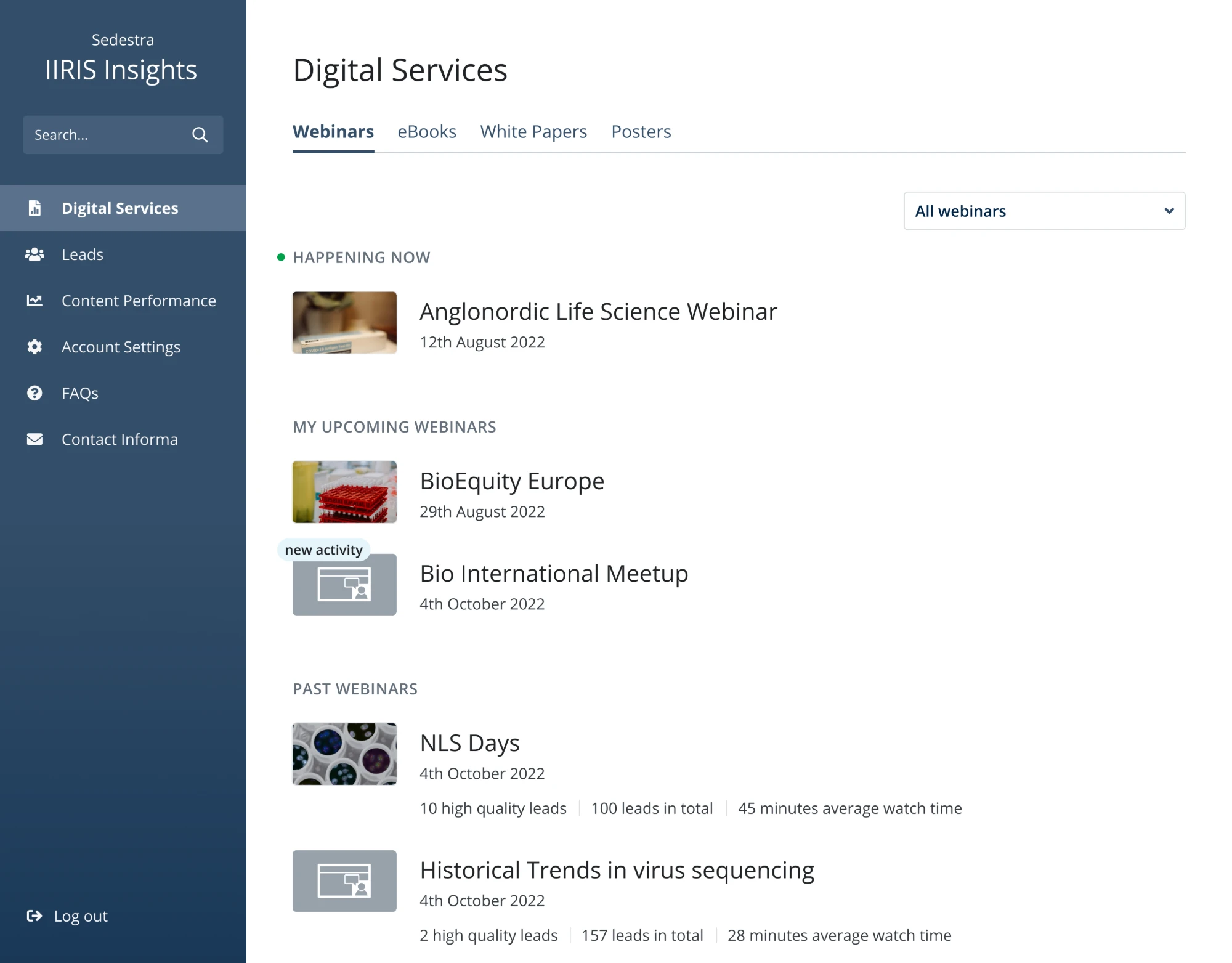
Task: Click the Contact Informa envelope icon
Action: tap(34, 439)
